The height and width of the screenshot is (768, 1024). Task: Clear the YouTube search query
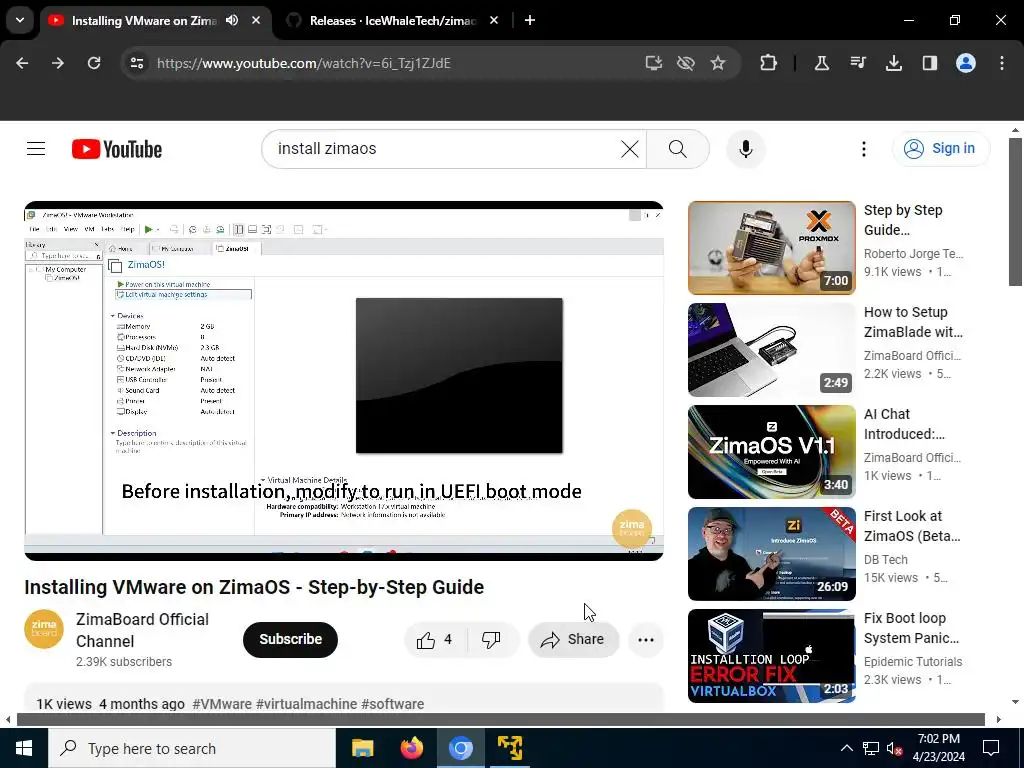(x=630, y=149)
